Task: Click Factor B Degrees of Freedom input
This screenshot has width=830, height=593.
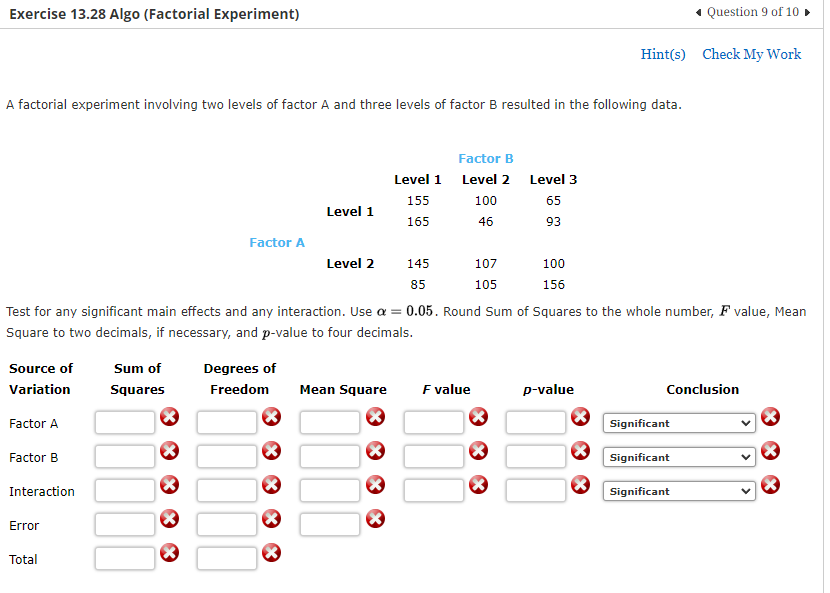Action: click(227, 456)
